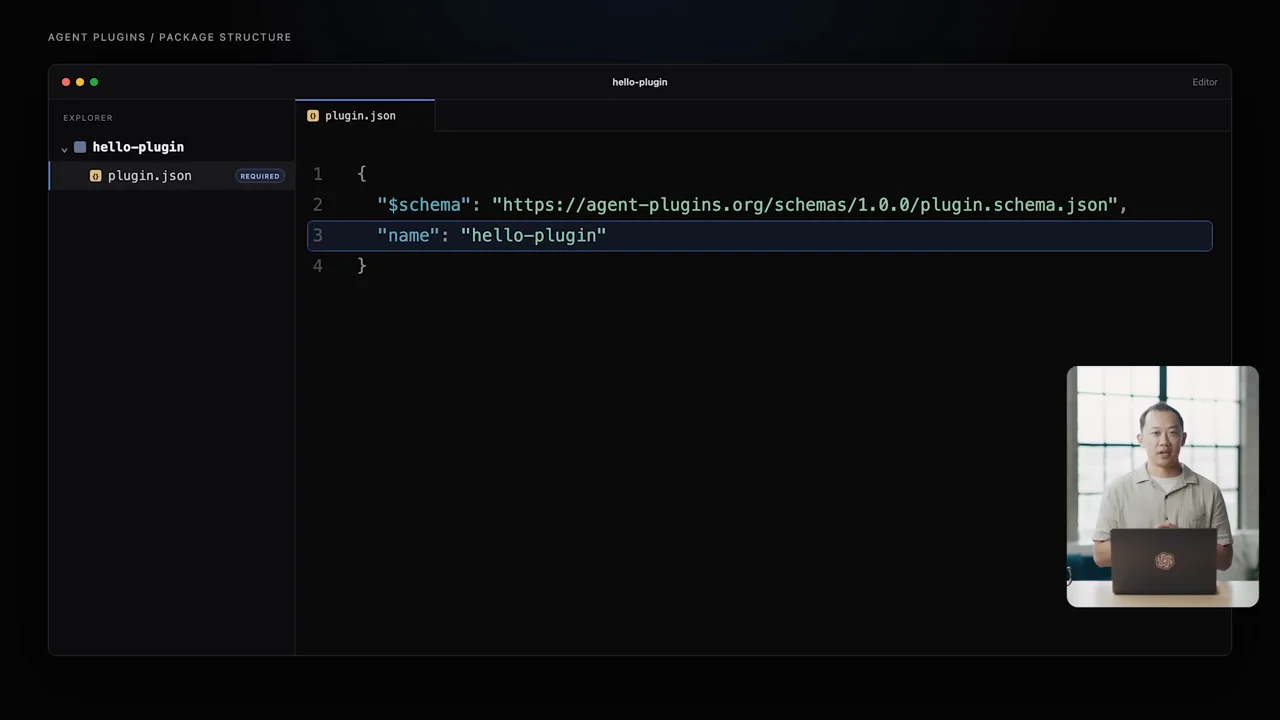Switch to the plugin.json editor tab
Screen dimensions: 1280x720
[365, 115]
